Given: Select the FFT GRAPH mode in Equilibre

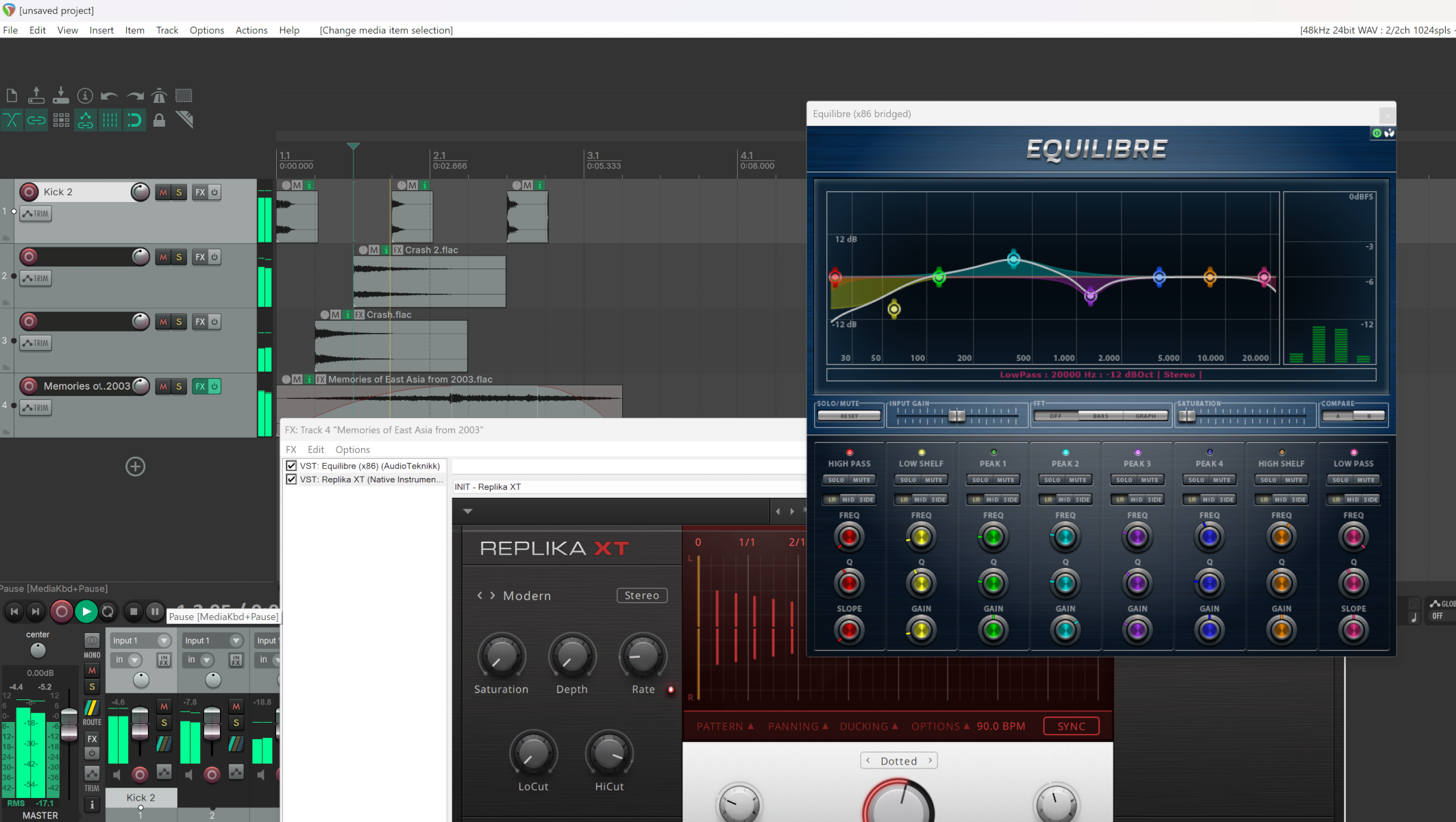Looking at the screenshot, I should pyautogui.click(x=1146, y=416).
